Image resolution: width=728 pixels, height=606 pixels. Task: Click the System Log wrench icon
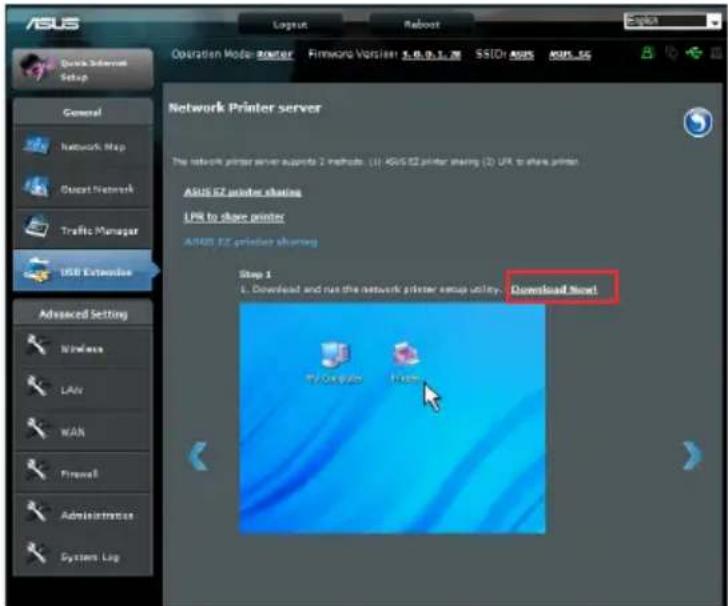pyautogui.click(x=36, y=553)
